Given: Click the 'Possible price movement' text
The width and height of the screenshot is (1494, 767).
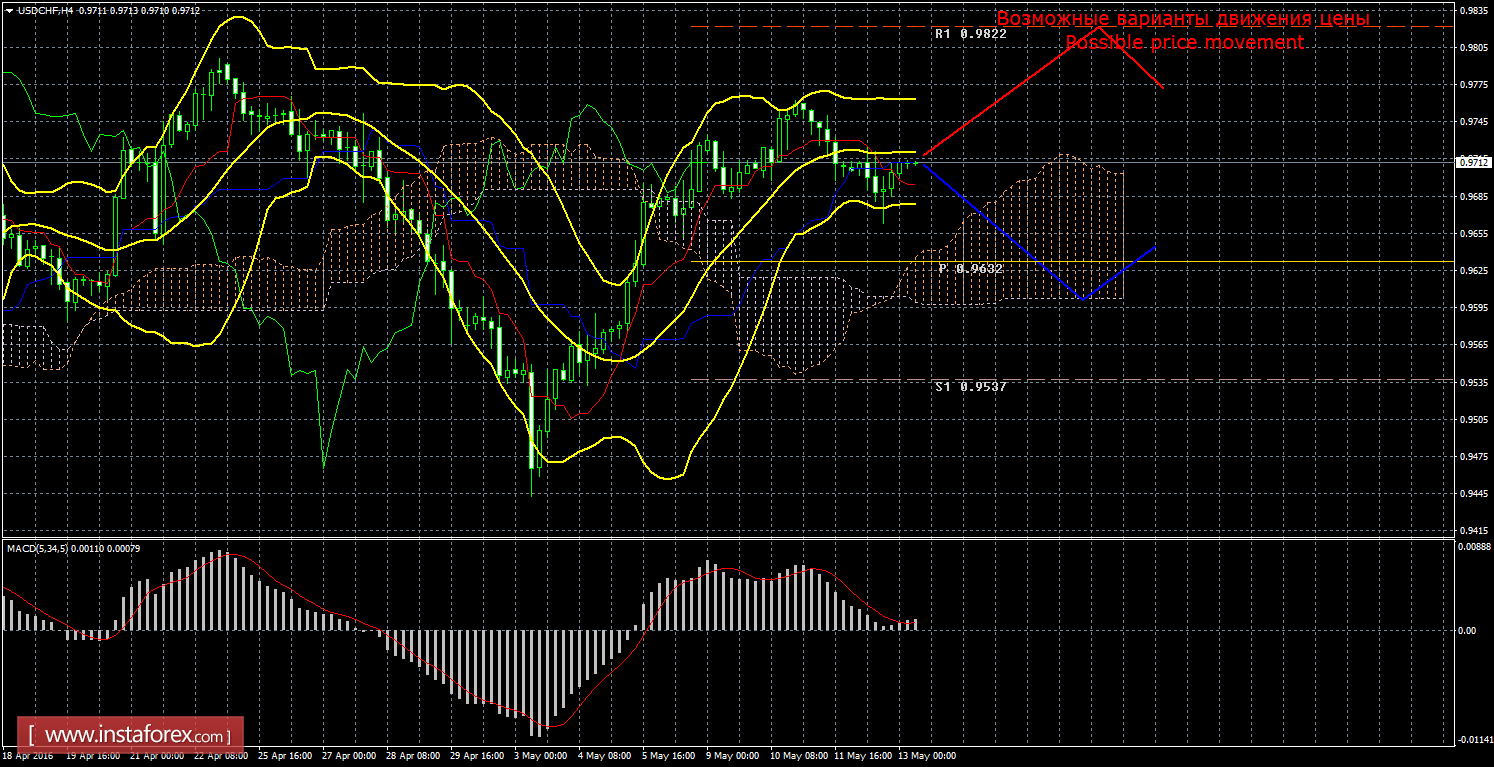Looking at the screenshot, I should (x=1184, y=42).
